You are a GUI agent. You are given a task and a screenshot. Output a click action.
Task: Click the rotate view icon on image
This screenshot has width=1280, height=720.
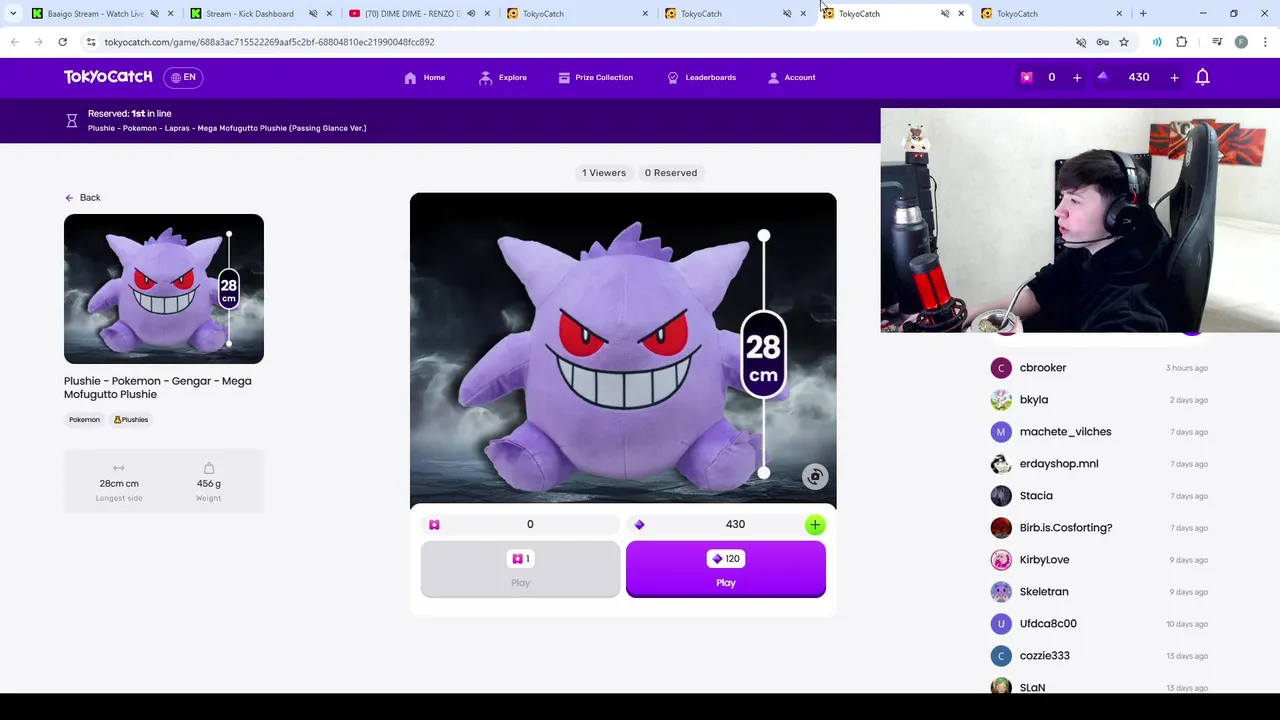click(x=815, y=477)
